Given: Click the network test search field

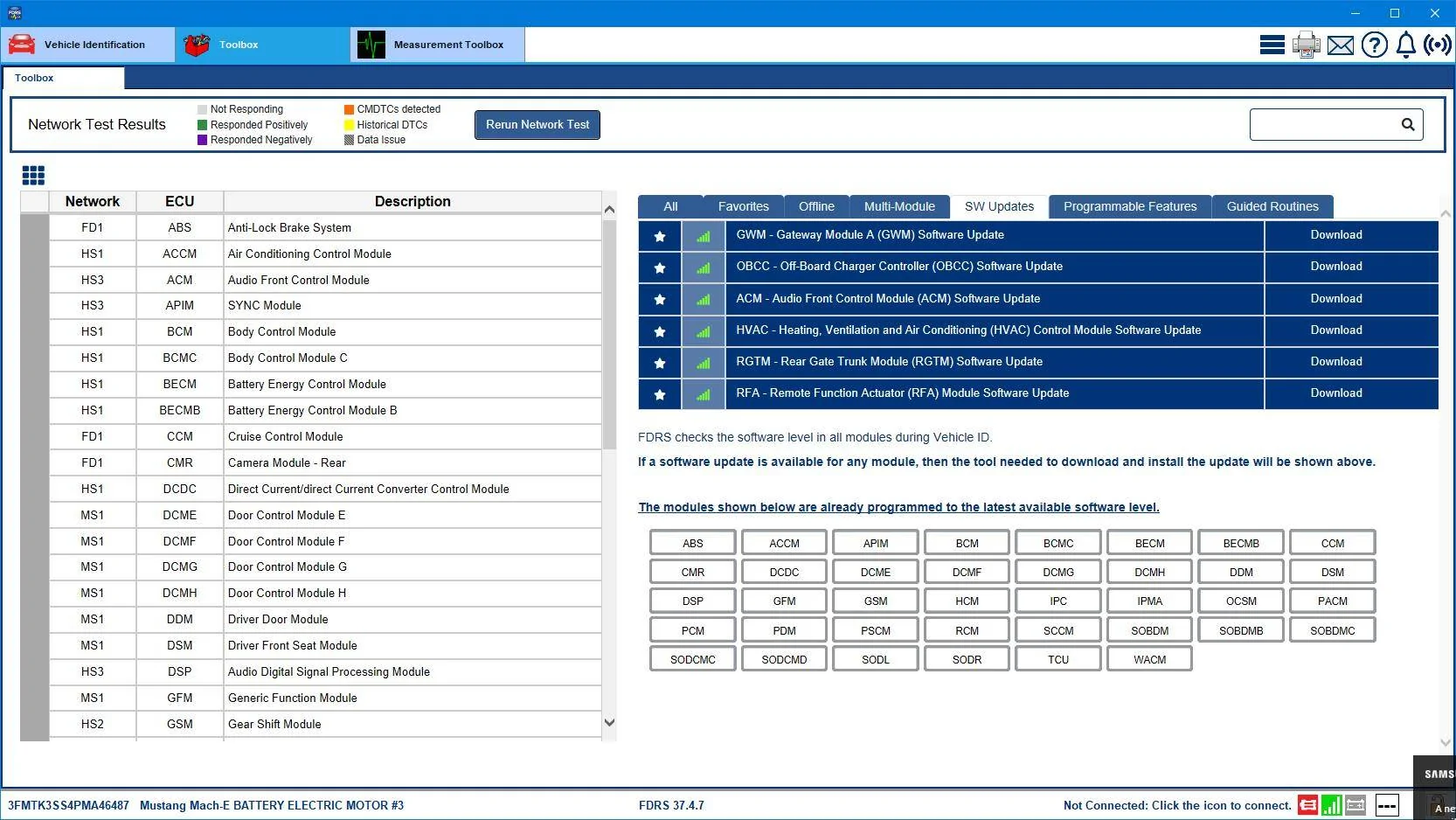Looking at the screenshot, I should (1323, 124).
